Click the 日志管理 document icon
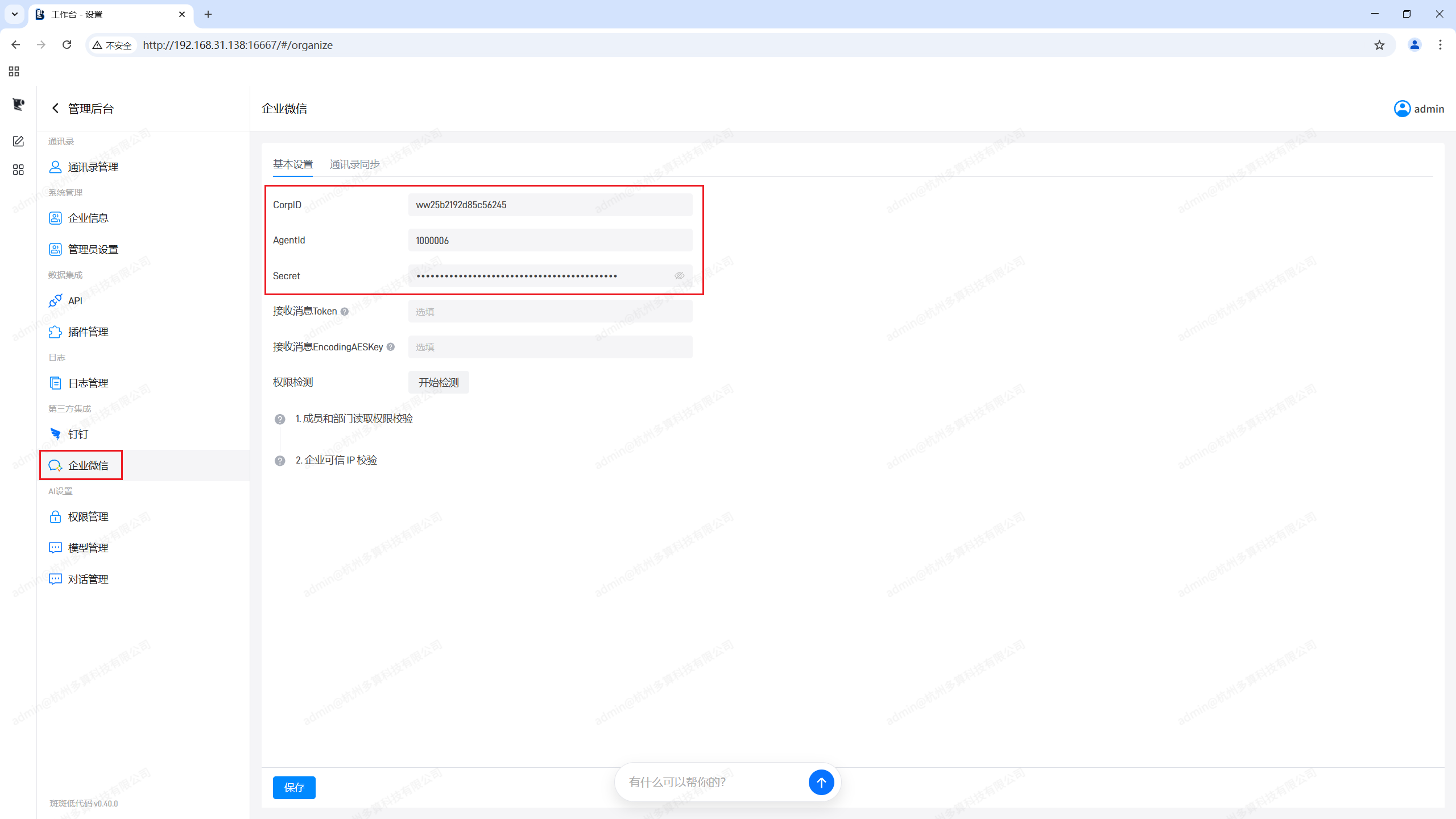Image resolution: width=1456 pixels, height=819 pixels. pos(55,383)
